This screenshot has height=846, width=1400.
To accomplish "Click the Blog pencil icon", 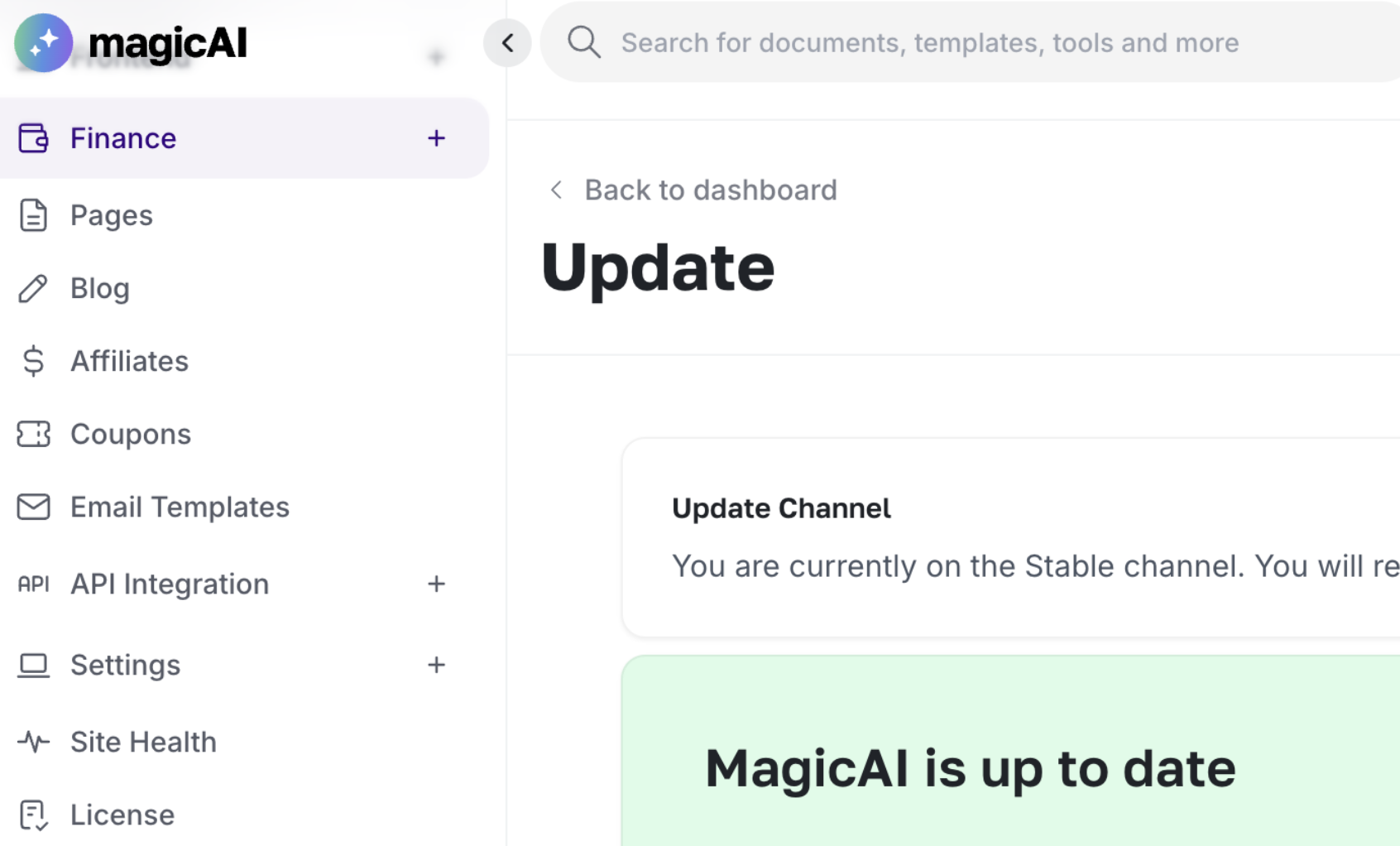I will [x=33, y=288].
